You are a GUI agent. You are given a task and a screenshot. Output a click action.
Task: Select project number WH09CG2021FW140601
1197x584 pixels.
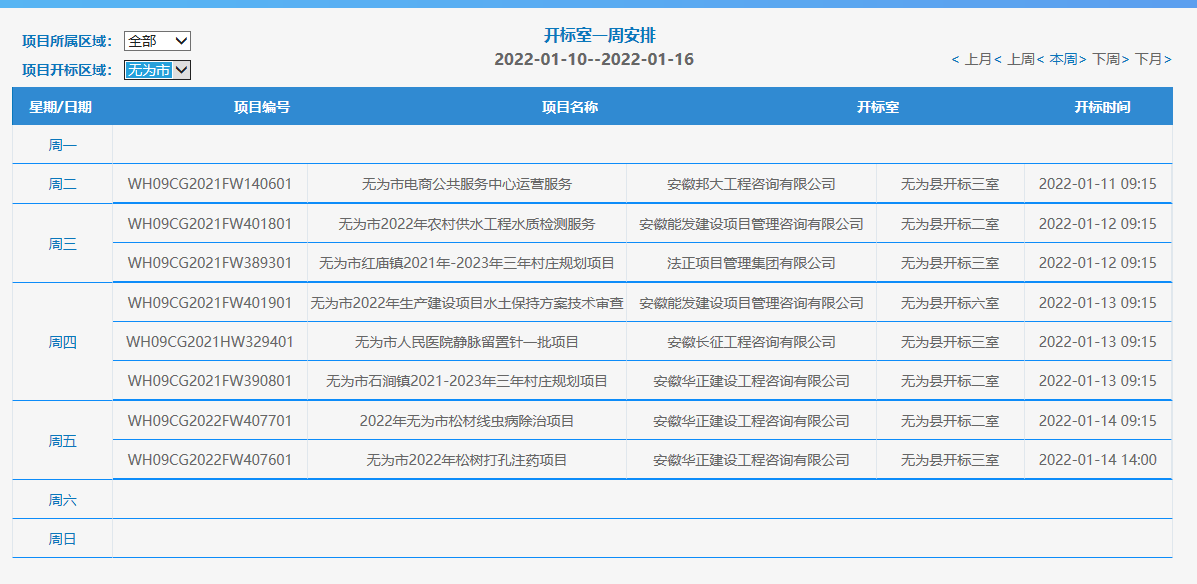click(210, 184)
